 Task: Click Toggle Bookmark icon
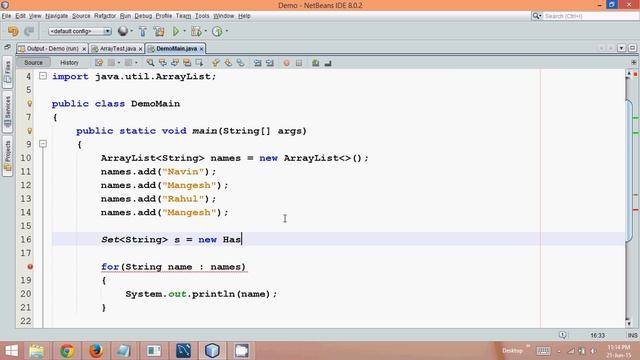pyautogui.click(x=240, y=63)
